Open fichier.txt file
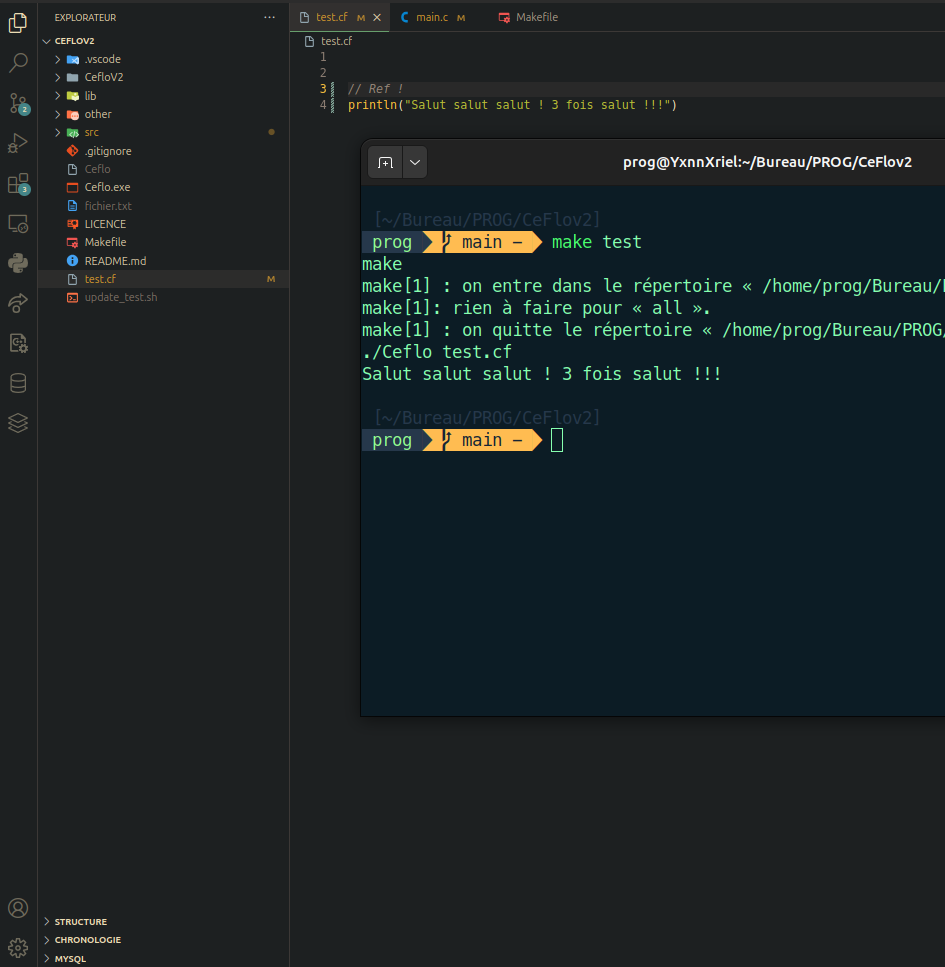 163,206
